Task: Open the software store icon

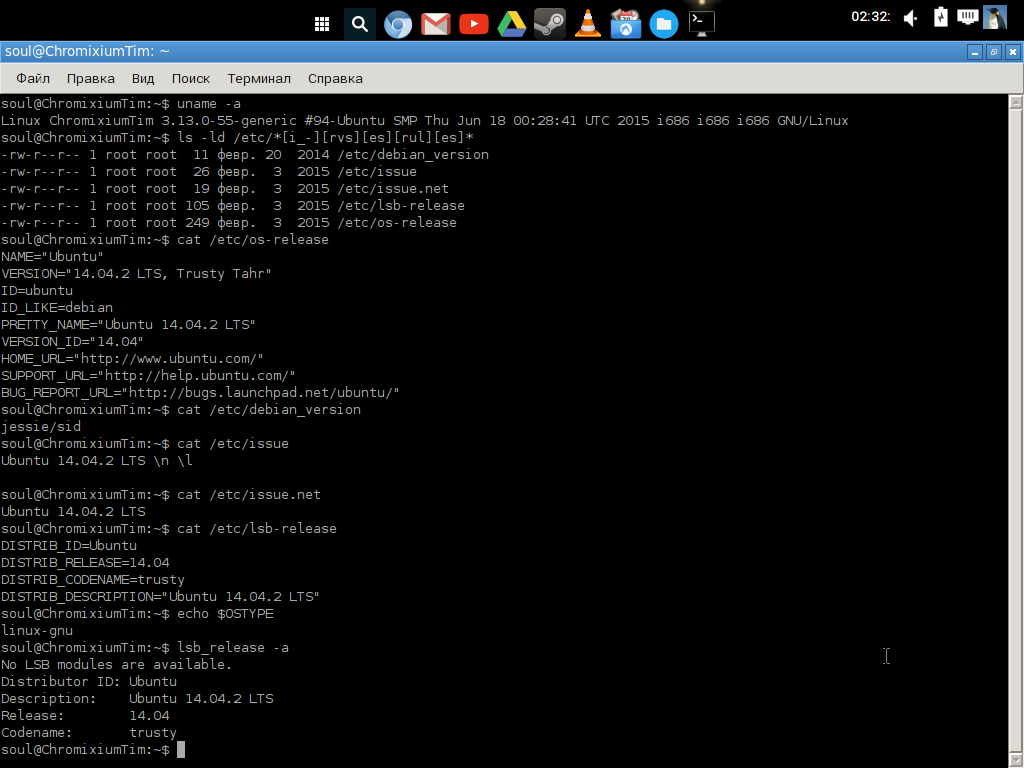Action: point(626,24)
